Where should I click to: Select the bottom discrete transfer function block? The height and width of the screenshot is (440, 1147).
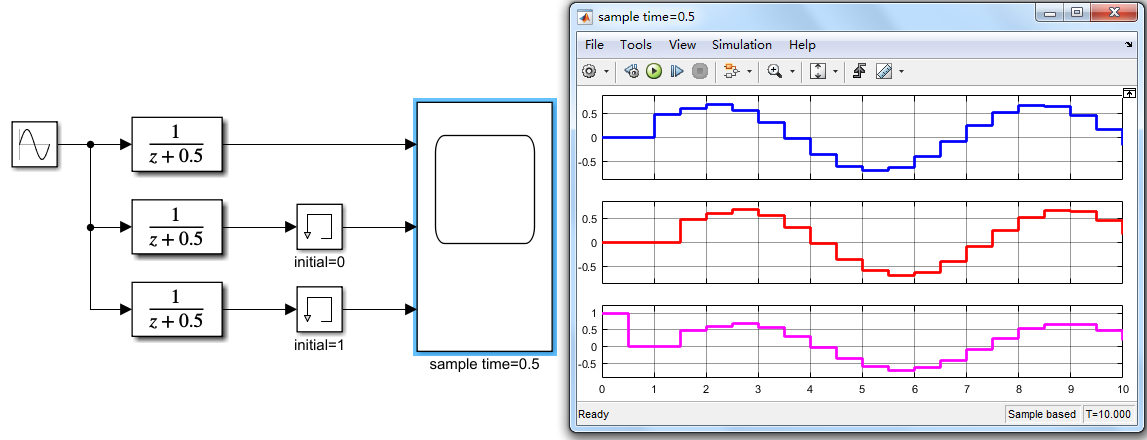tap(176, 310)
